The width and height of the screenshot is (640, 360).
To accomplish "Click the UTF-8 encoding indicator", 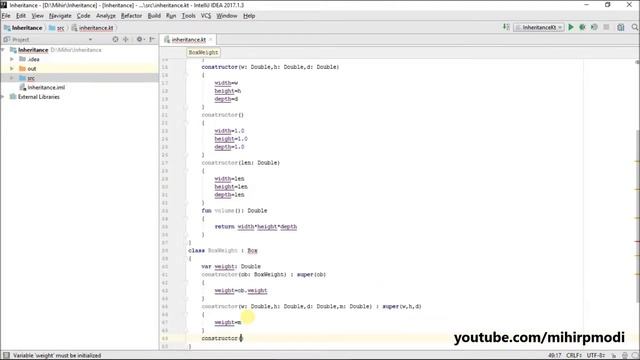I will click(x=596, y=356).
